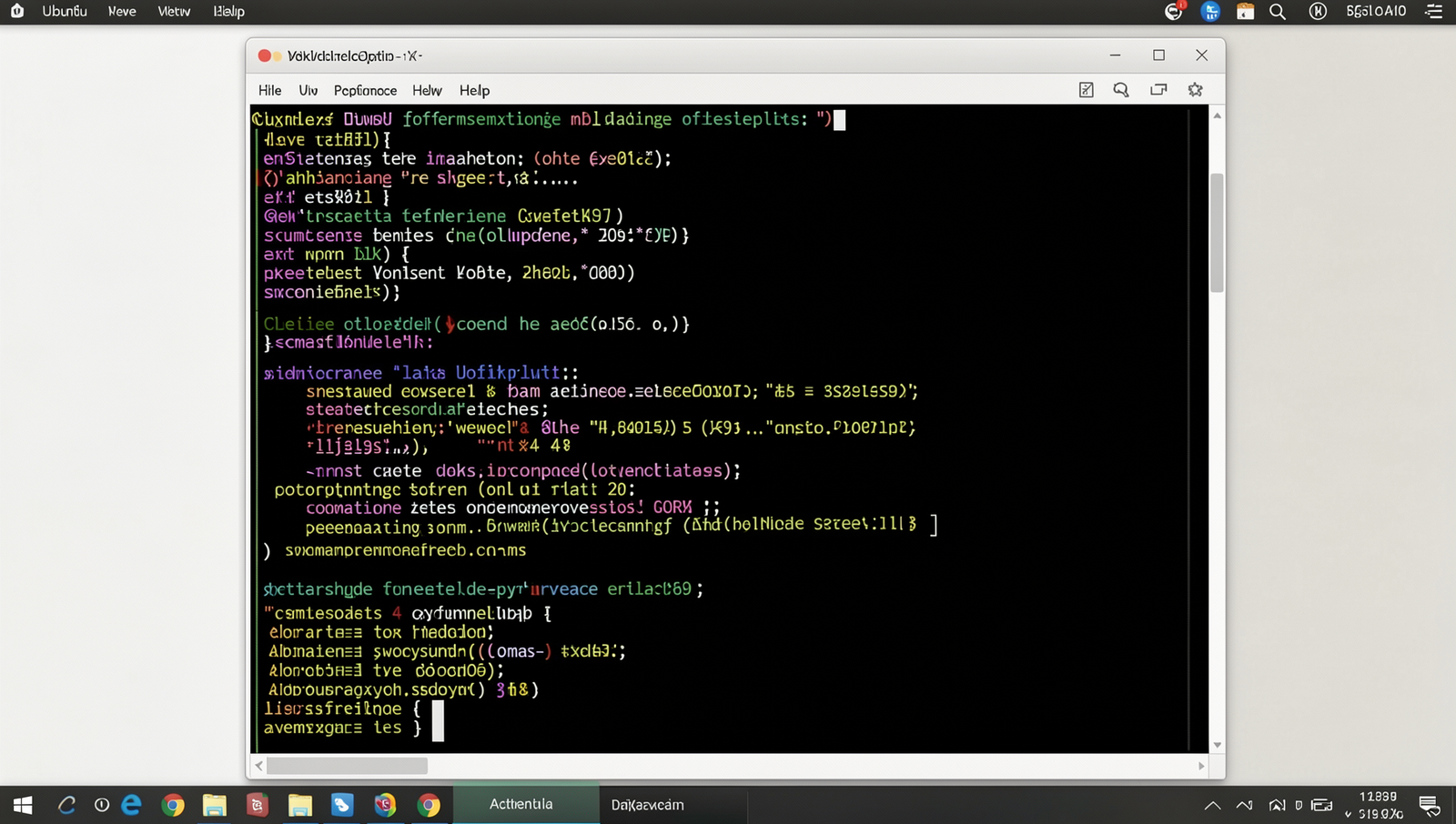Click the last line 'avemxxgacꞅ les }'
1456x824 pixels.
[342, 728]
